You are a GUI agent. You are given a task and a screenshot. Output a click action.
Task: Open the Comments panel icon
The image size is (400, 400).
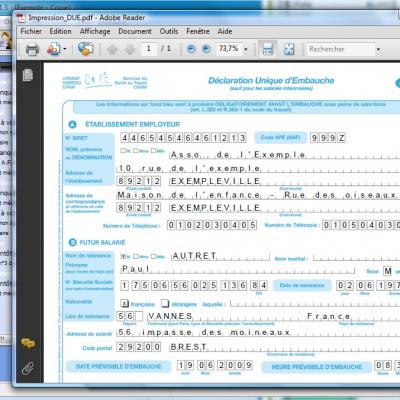(x=28, y=343)
